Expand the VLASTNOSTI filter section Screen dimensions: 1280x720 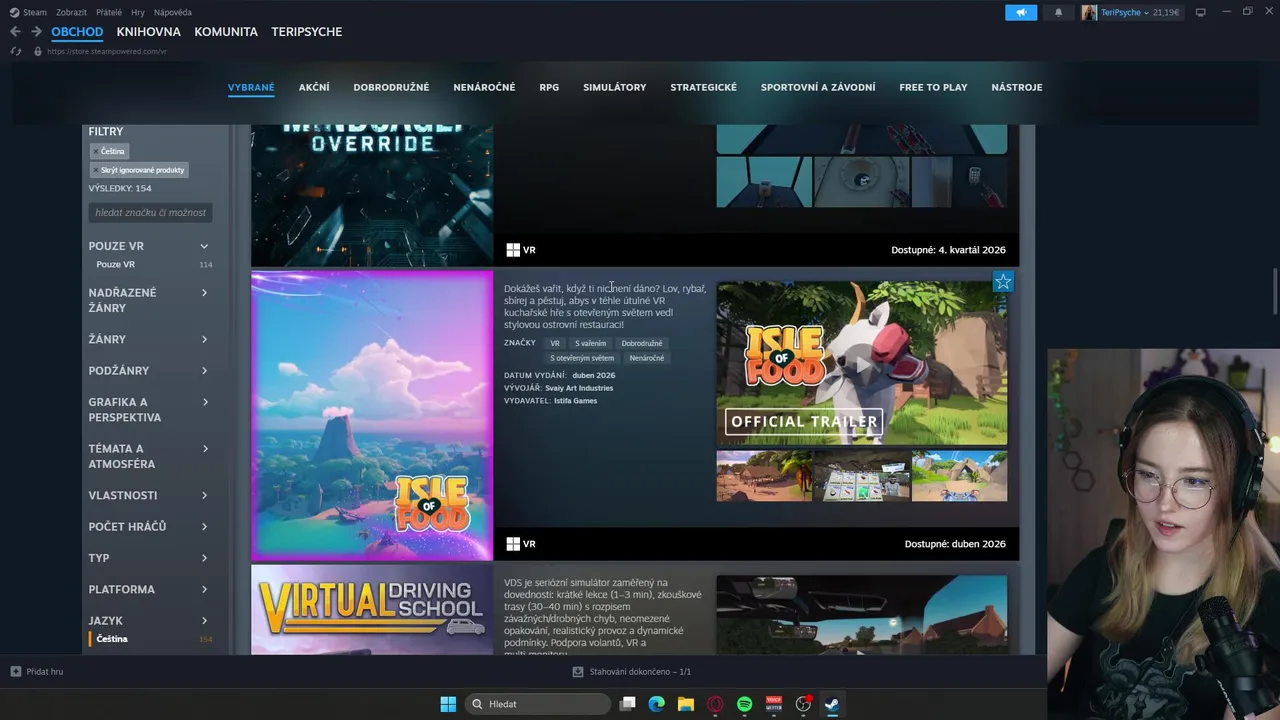click(150, 495)
